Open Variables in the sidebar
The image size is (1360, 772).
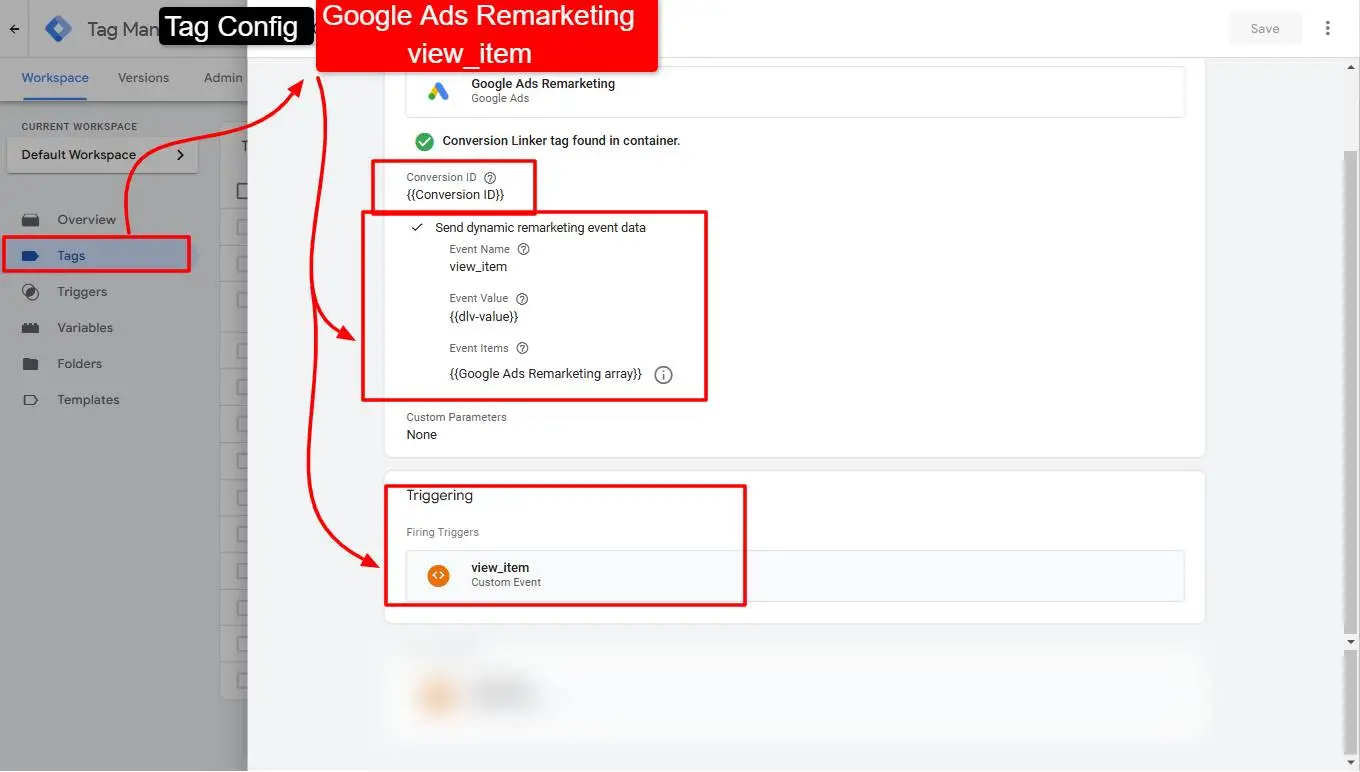tap(85, 328)
